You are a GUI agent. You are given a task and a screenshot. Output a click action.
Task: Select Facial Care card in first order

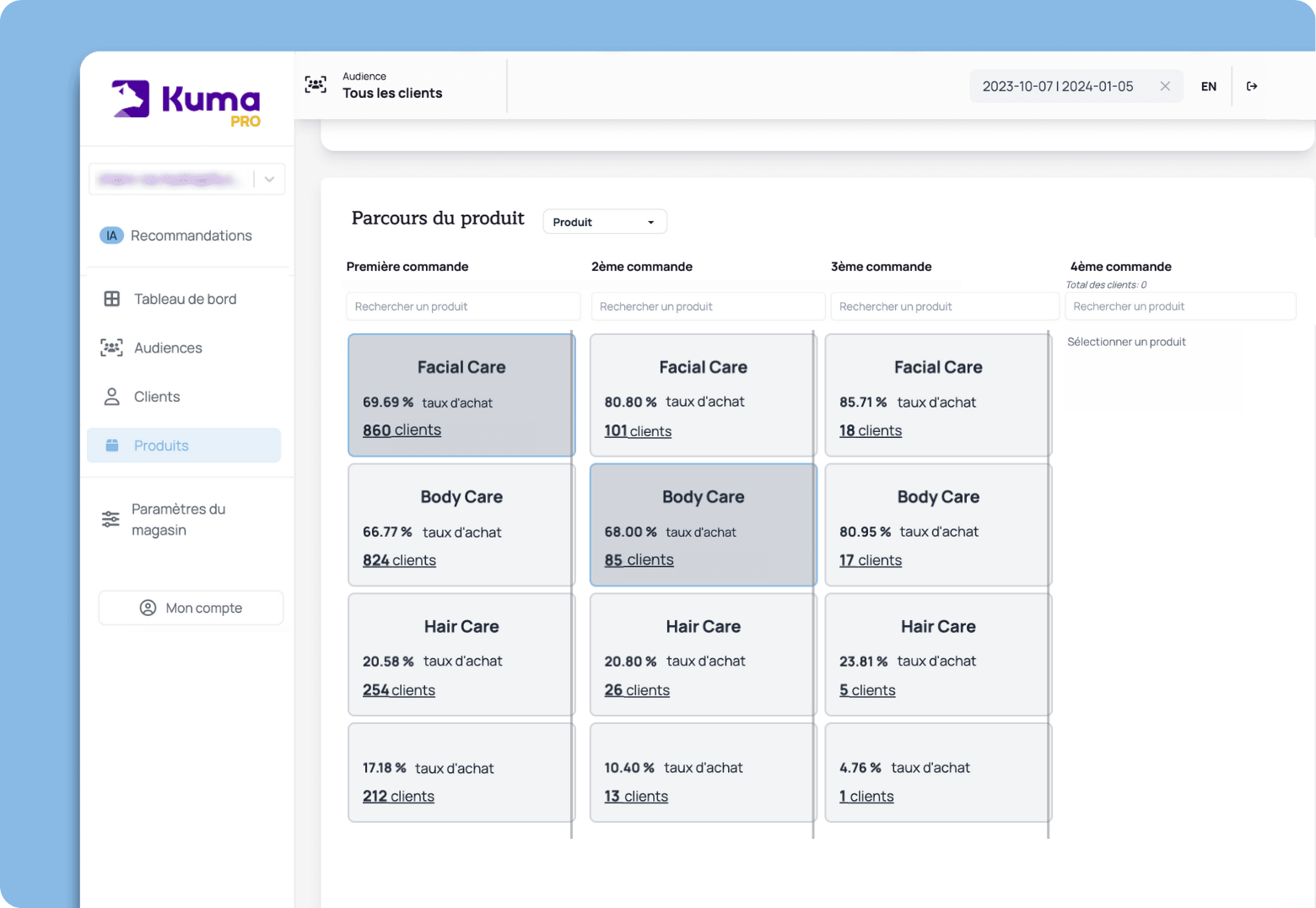[461, 395]
